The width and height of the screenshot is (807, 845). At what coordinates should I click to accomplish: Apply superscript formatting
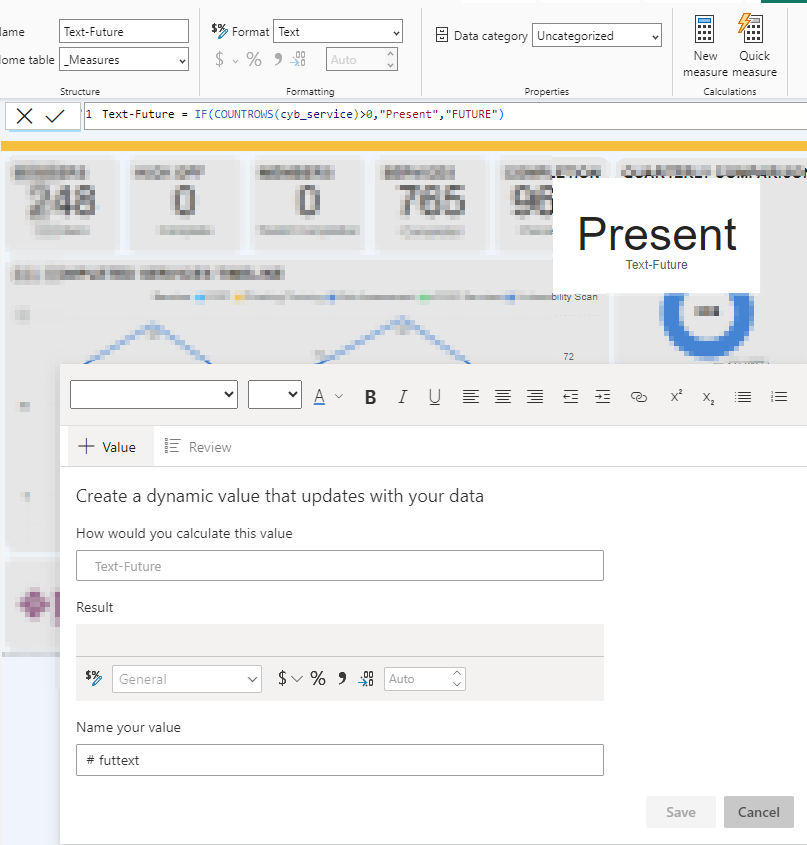point(676,396)
